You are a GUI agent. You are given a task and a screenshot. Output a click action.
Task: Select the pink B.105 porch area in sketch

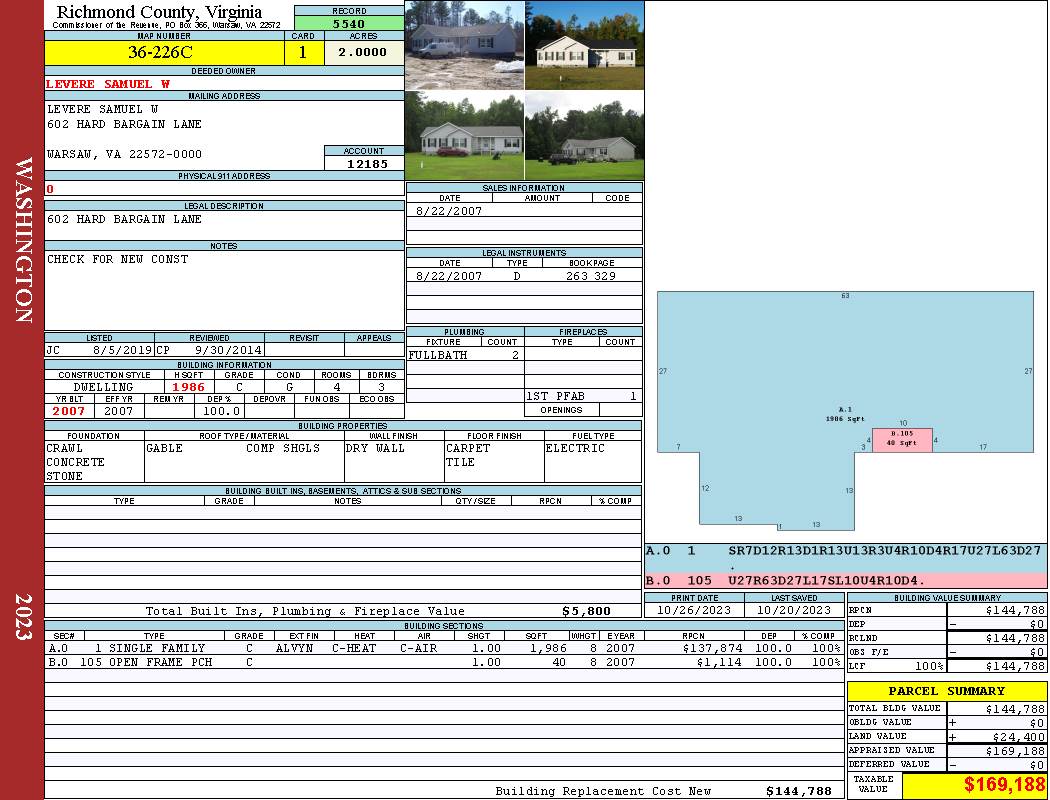(x=902, y=439)
